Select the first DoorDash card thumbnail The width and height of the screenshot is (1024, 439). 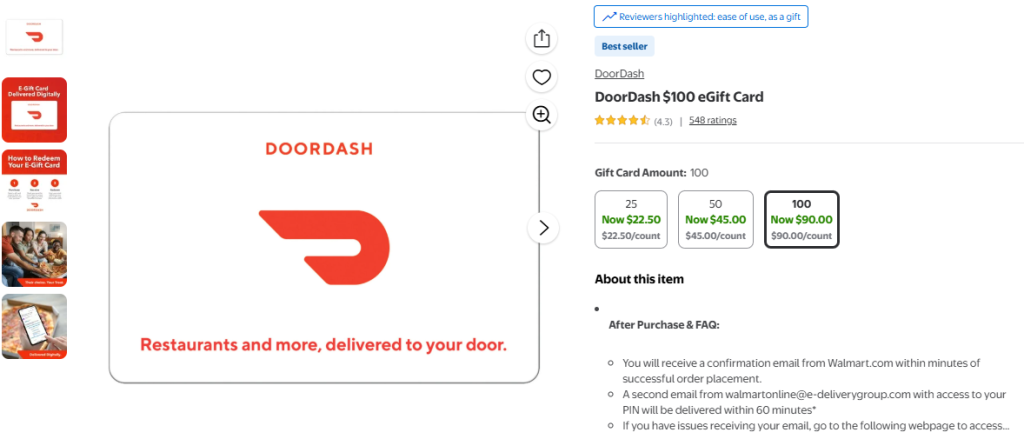[35, 36]
